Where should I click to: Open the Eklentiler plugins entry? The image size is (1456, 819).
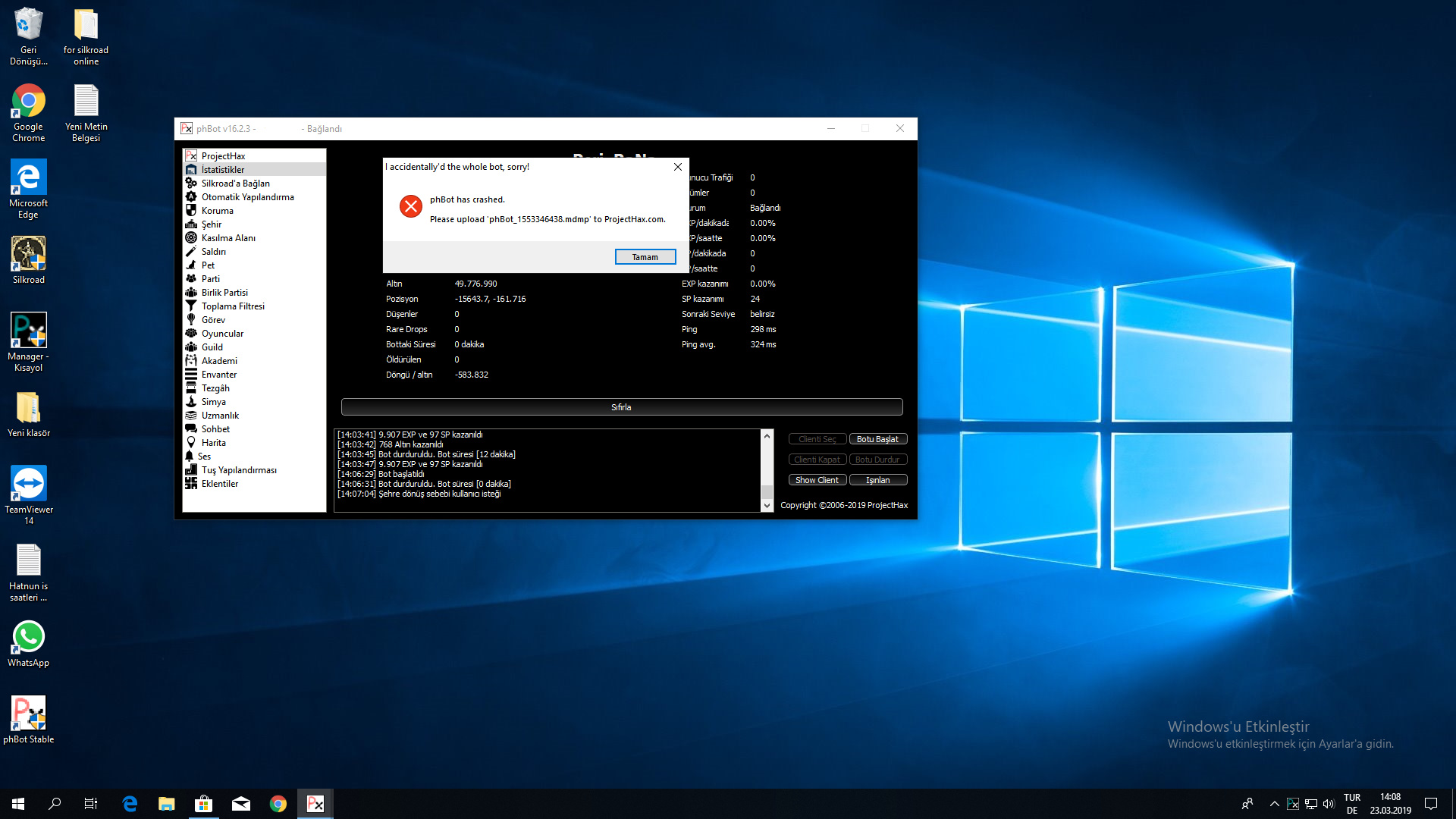pos(219,484)
